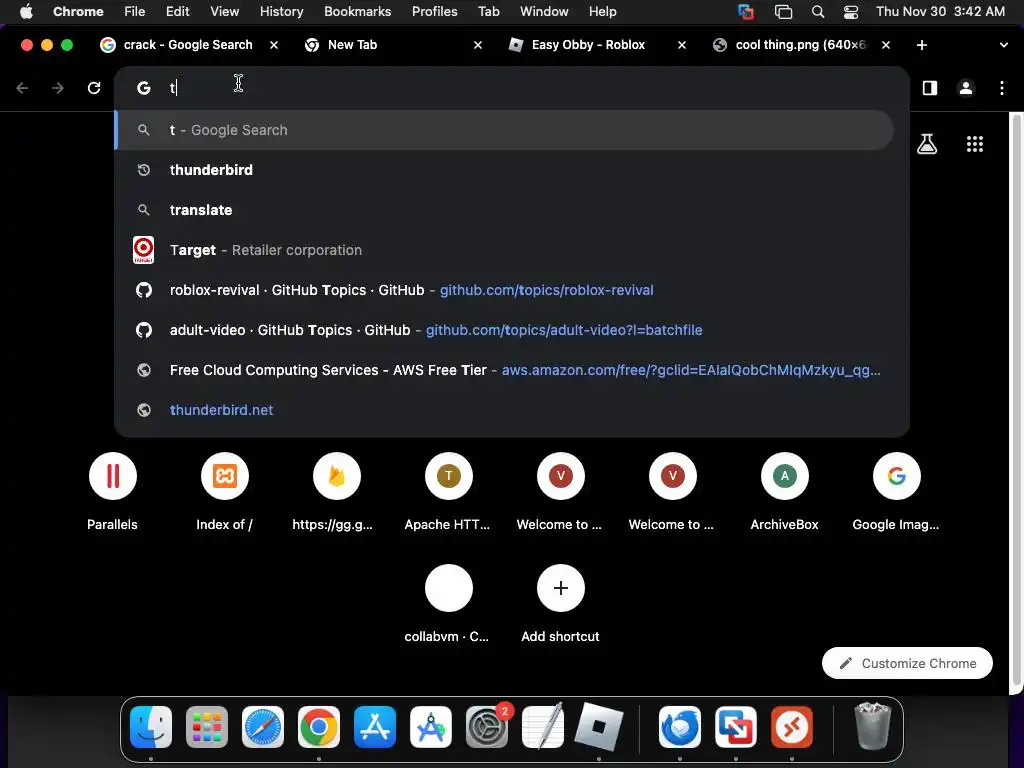1024x768 pixels.
Task: Open the roblox-revival GitHub Topics suggestion
Action: pyautogui.click(x=504, y=290)
